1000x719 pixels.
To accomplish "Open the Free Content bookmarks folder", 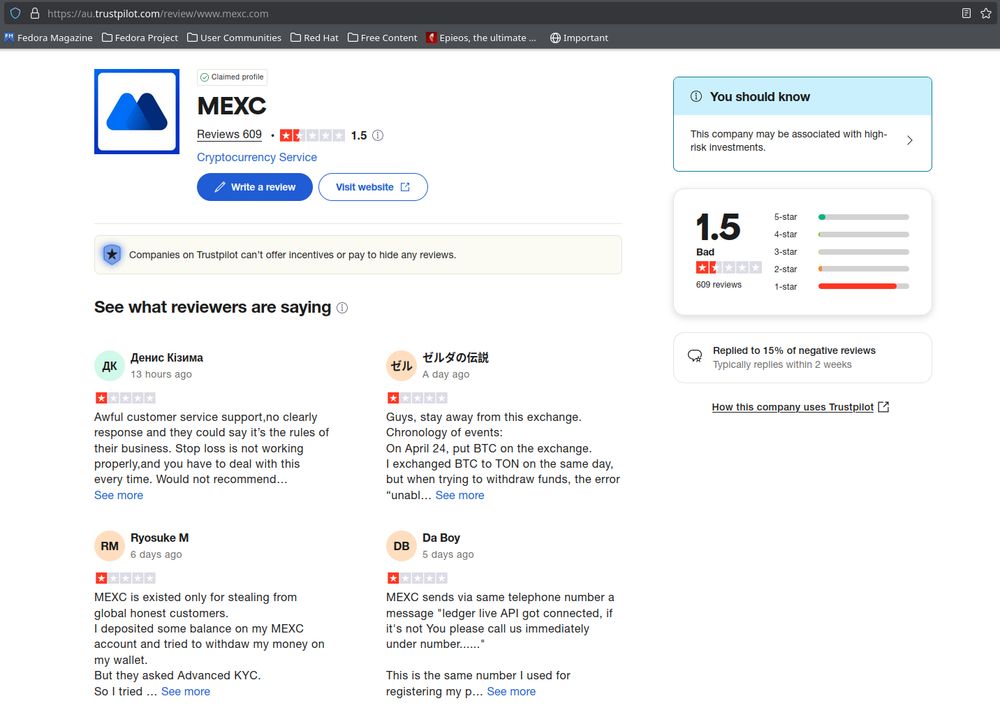I will click(x=383, y=38).
